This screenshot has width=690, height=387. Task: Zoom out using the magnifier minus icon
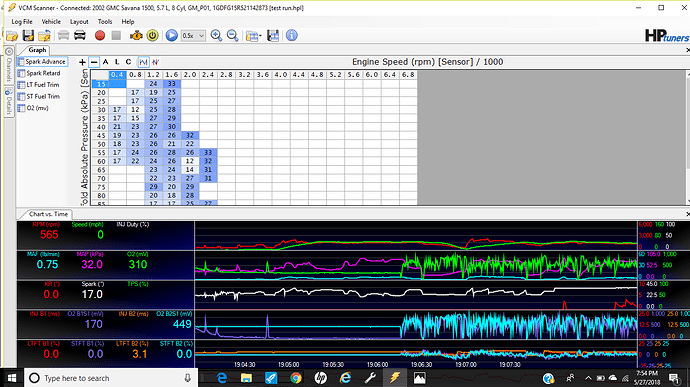pos(232,36)
